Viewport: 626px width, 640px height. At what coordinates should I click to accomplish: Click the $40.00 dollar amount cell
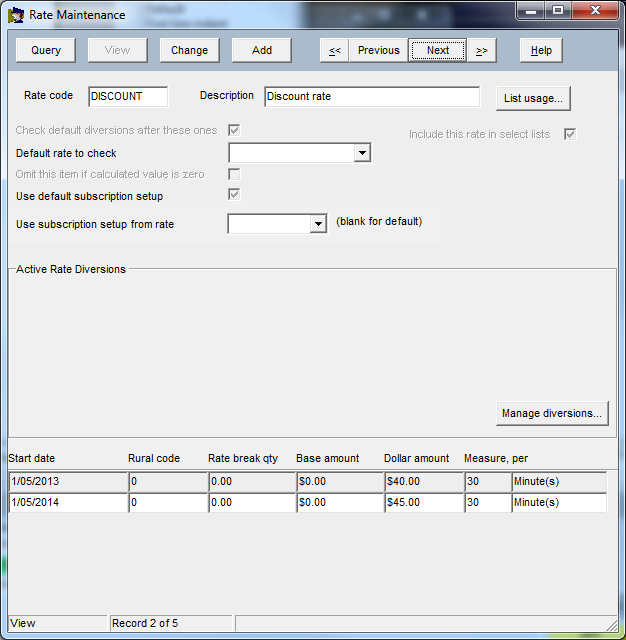click(424, 482)
